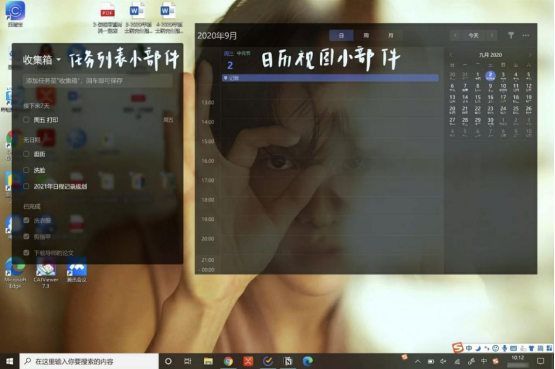Open Notion from the taskbar
The height and width of the screenshot is (369, 555).
[288, 361]
